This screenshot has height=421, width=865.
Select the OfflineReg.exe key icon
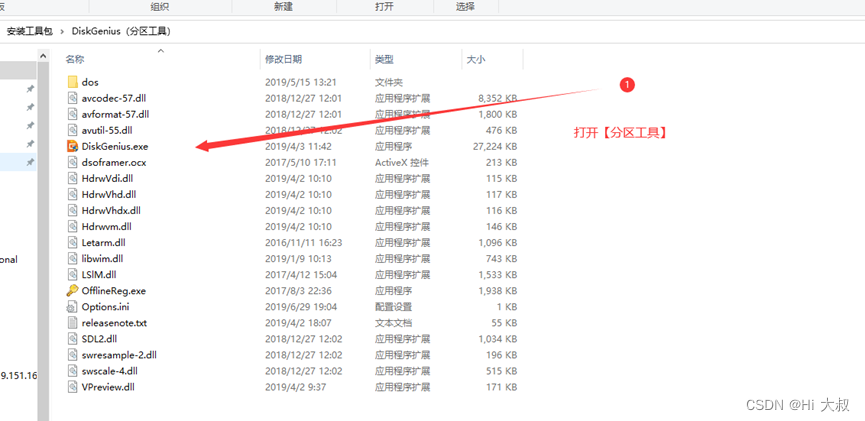72,290
